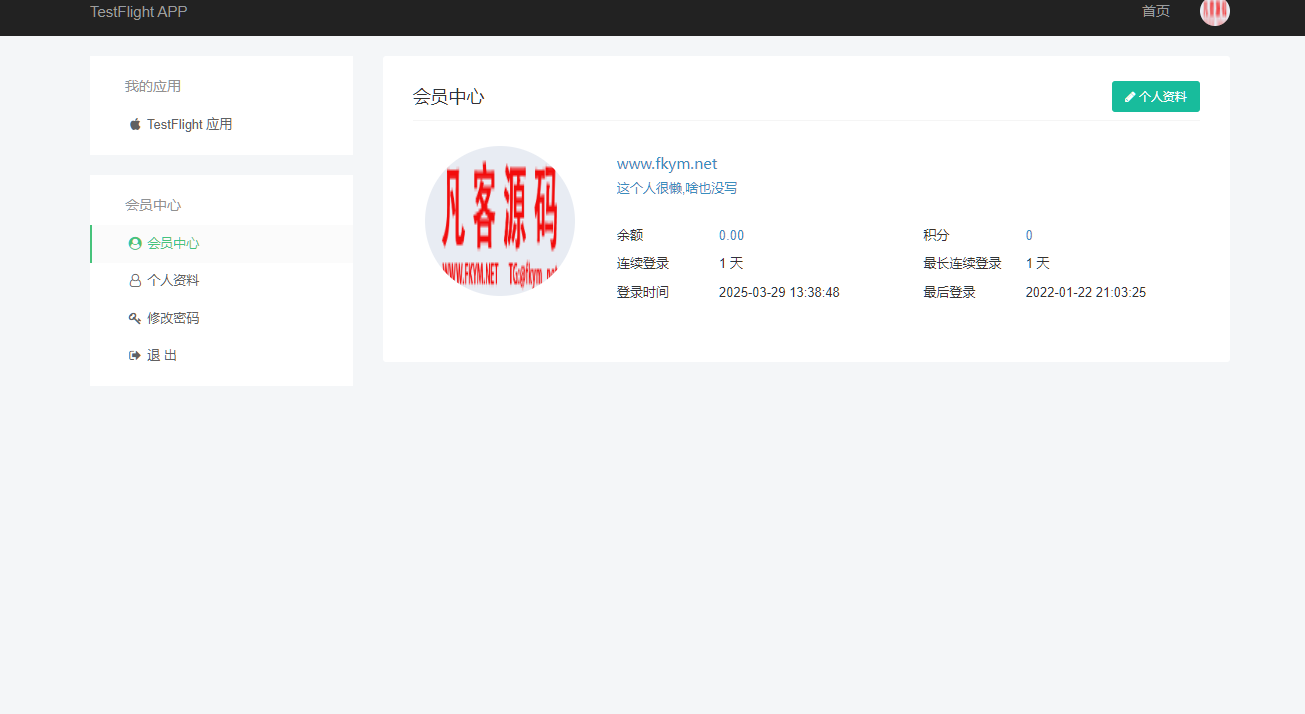
Task: Click the www.fkym.net username link
Action: coord(667,164)
